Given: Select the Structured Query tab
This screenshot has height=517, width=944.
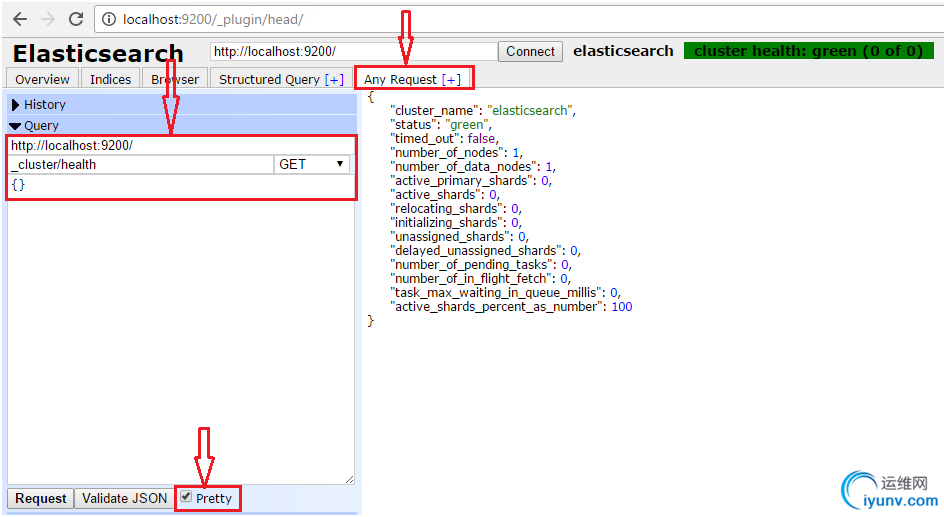Looking at the screenshot, I should pyautogui.click(x=269, y=79).
